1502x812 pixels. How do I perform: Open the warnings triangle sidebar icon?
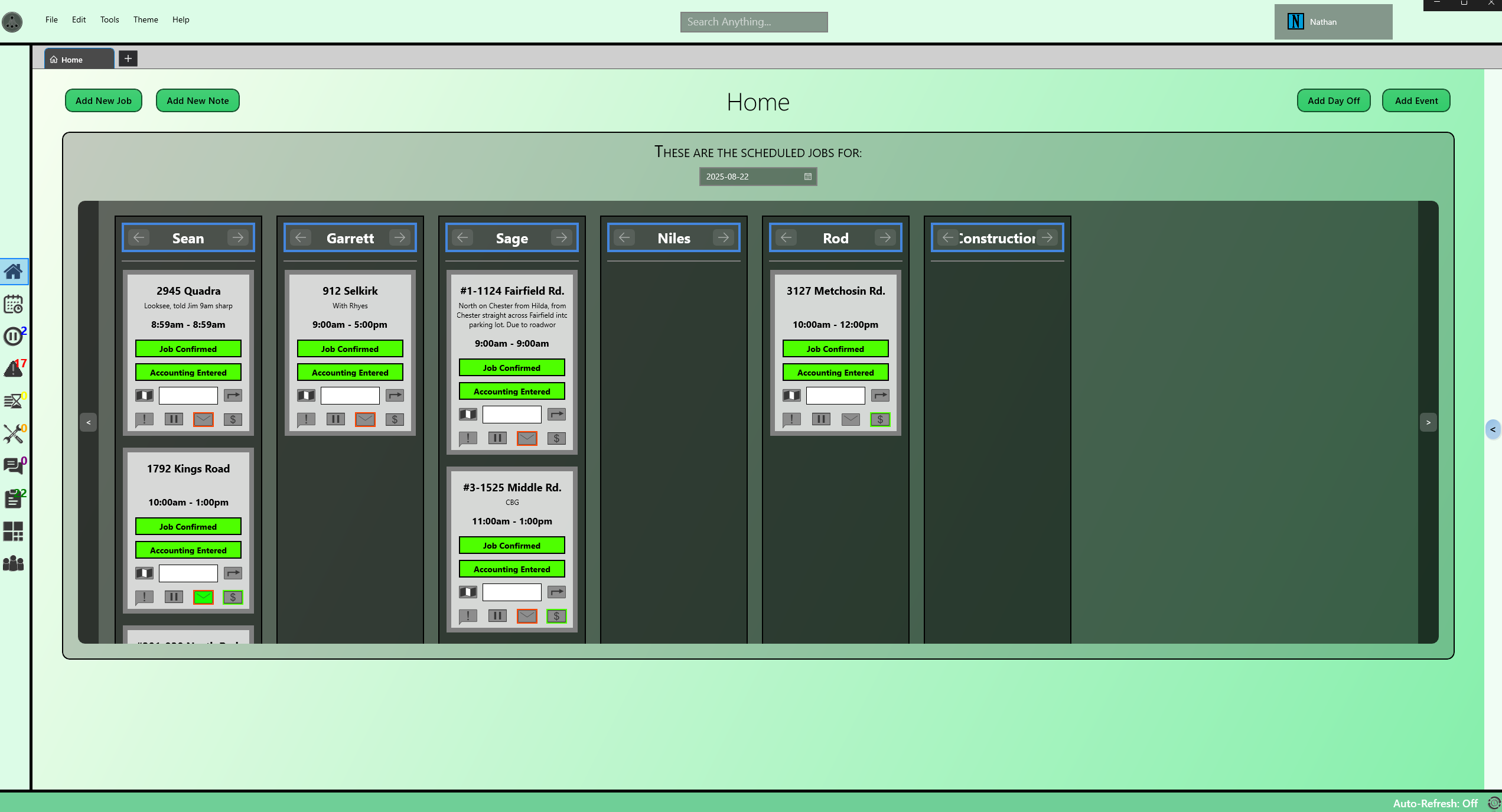(x=13, y=369)
